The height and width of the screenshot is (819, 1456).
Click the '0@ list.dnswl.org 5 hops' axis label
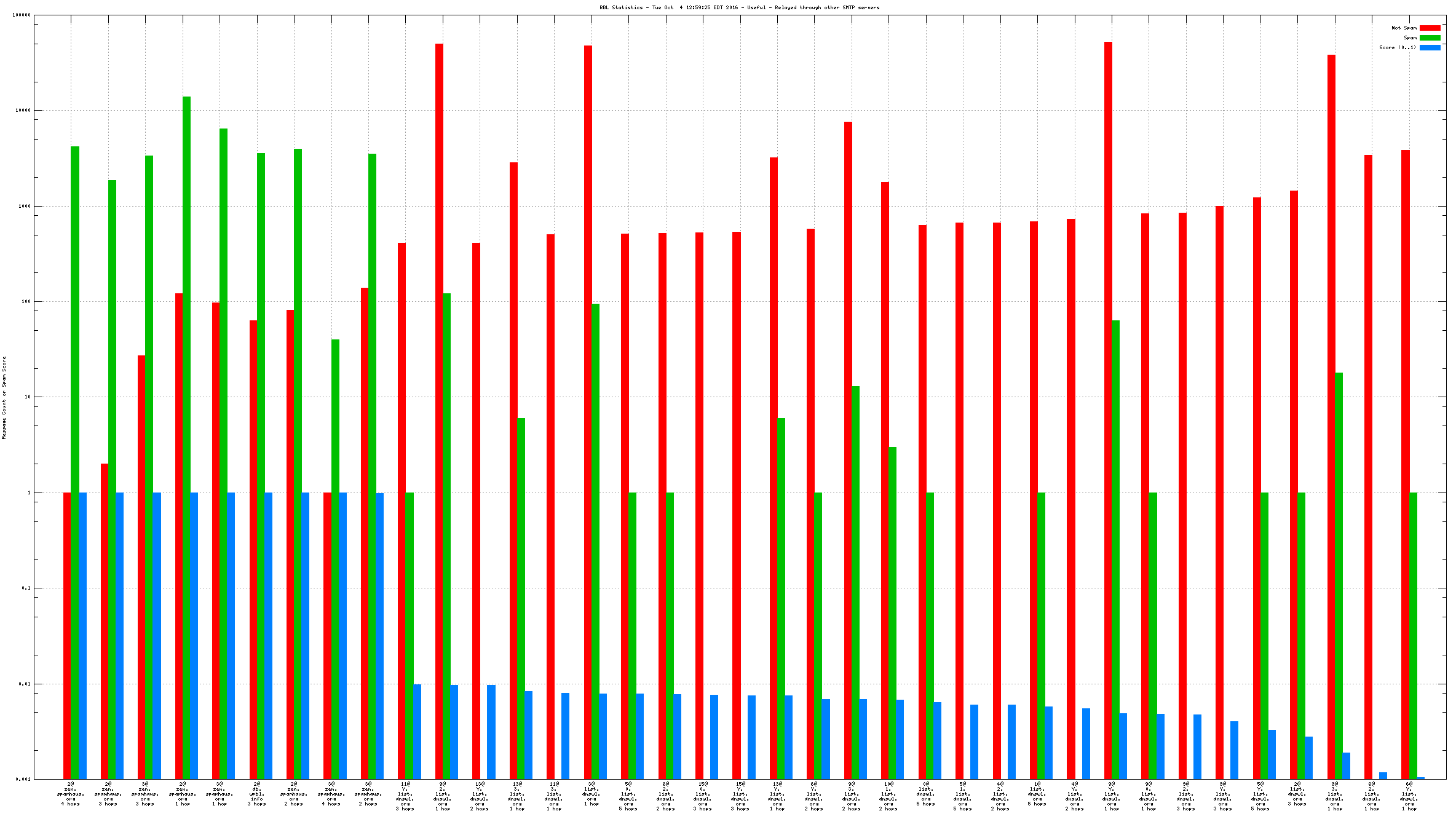(x=926, y=794)
